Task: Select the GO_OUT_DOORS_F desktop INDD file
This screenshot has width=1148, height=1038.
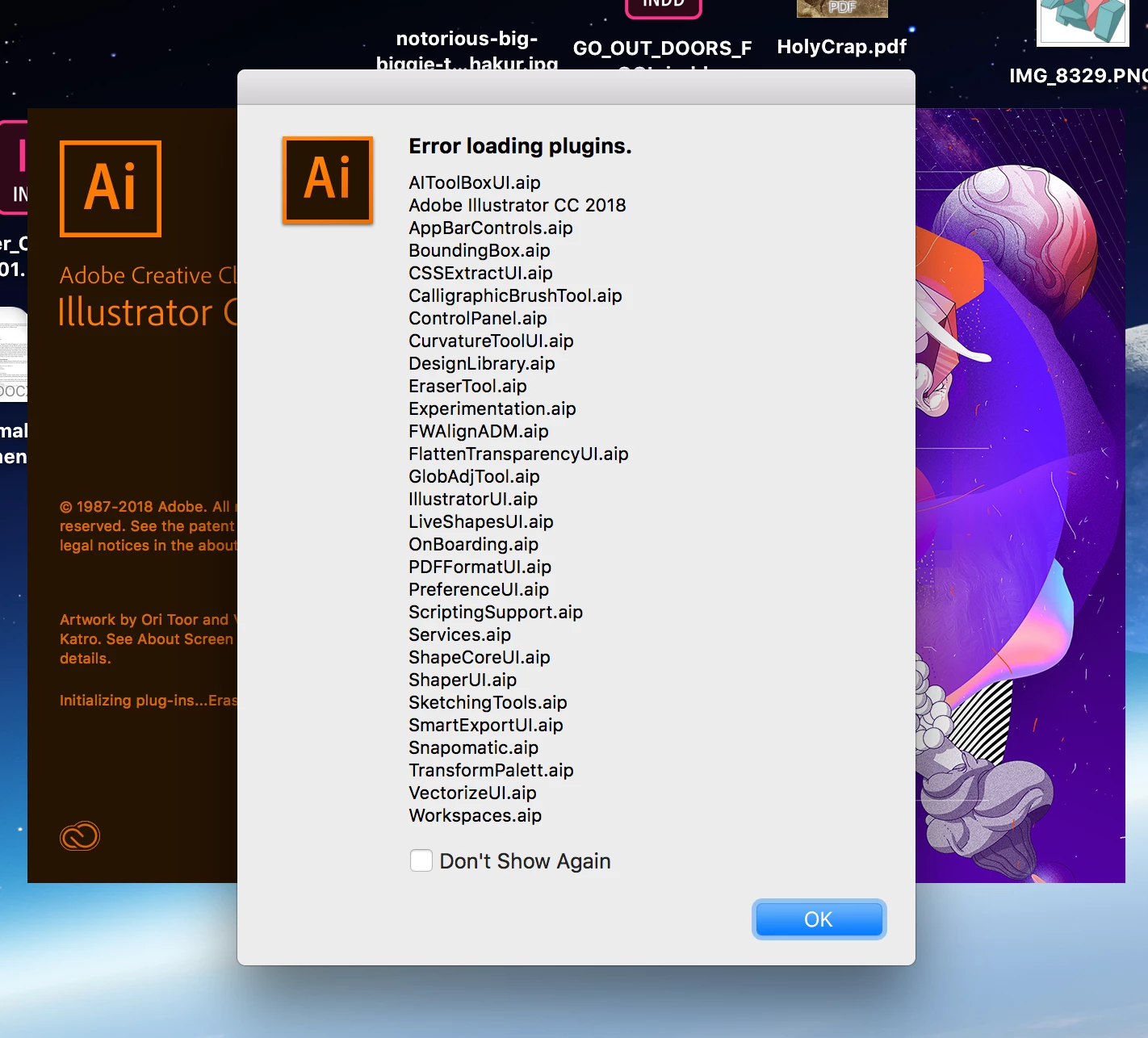Action: pos(663,48)
